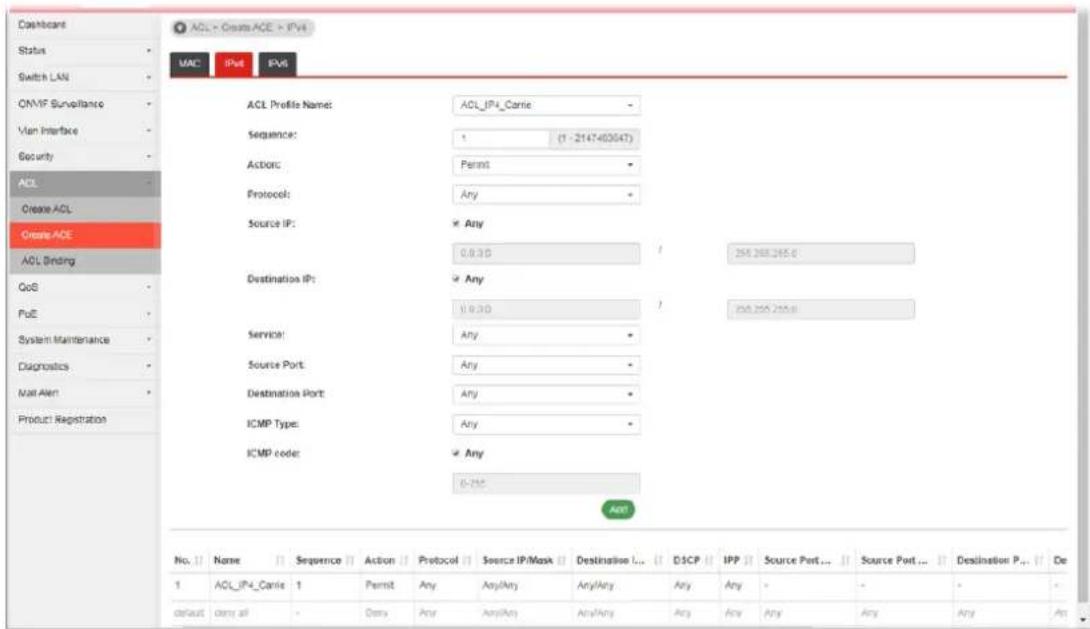Expand the Vlan Interface sidebar menu
Screen dimensions: 1090x629
tap(84, 130)
